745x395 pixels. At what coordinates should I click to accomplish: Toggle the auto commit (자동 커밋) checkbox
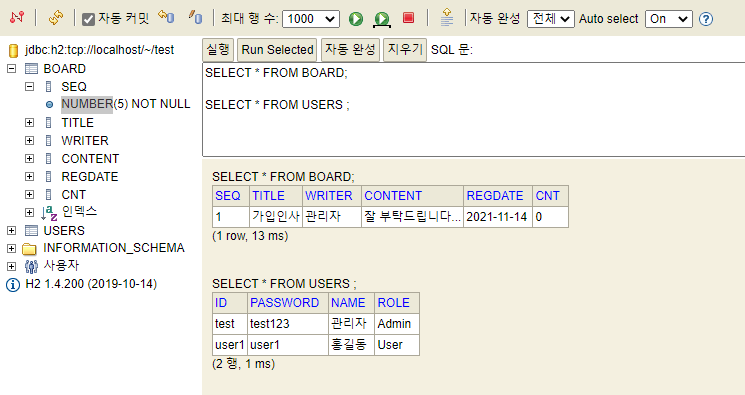(x=88, y=19)
